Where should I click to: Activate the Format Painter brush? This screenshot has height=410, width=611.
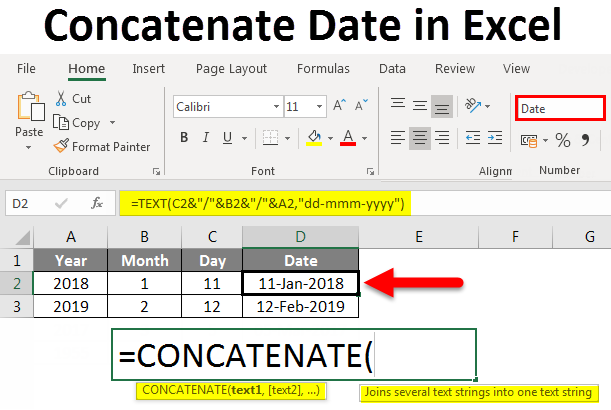click(x=61, y=146)
